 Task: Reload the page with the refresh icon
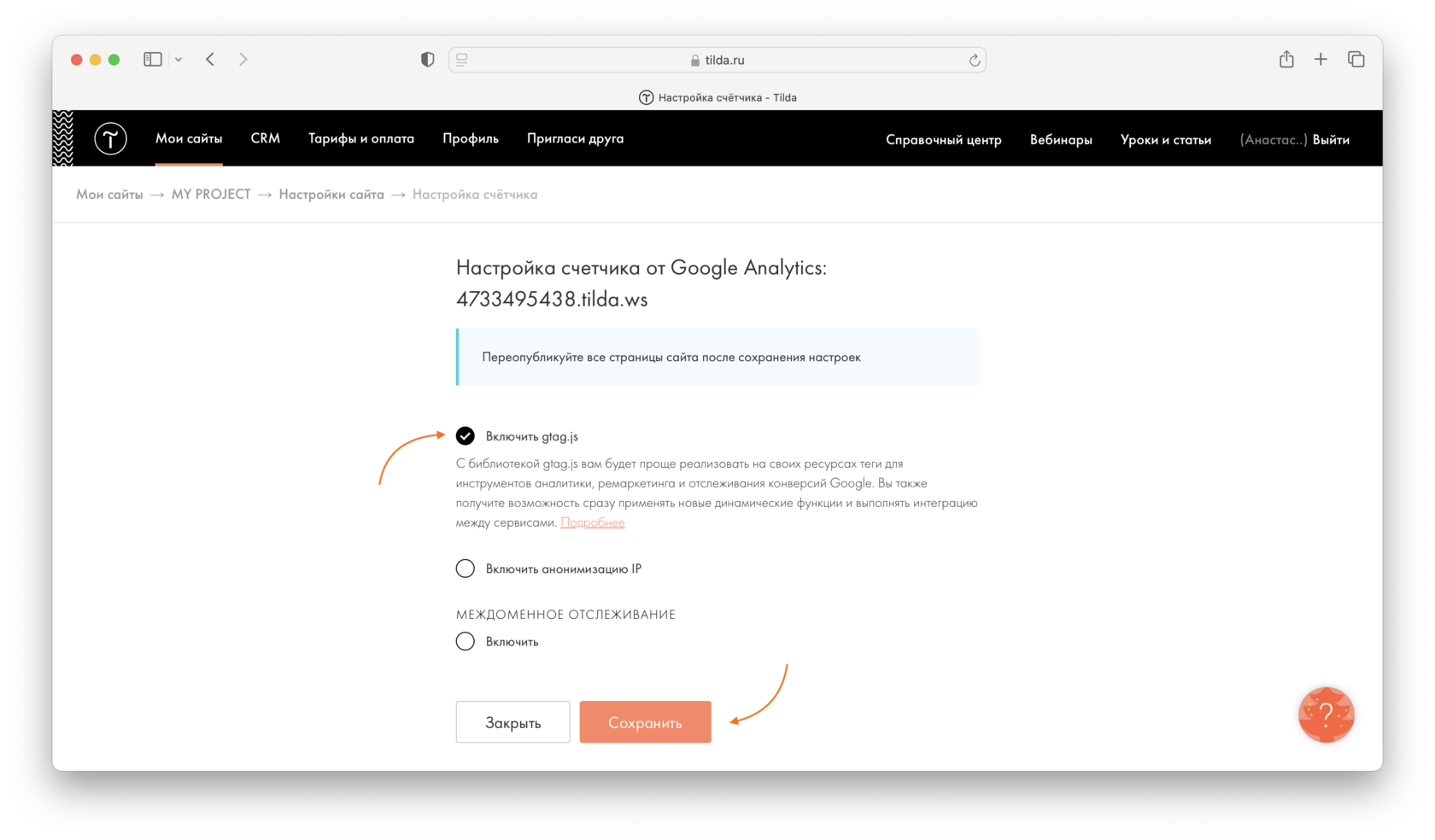coord(974,60)
